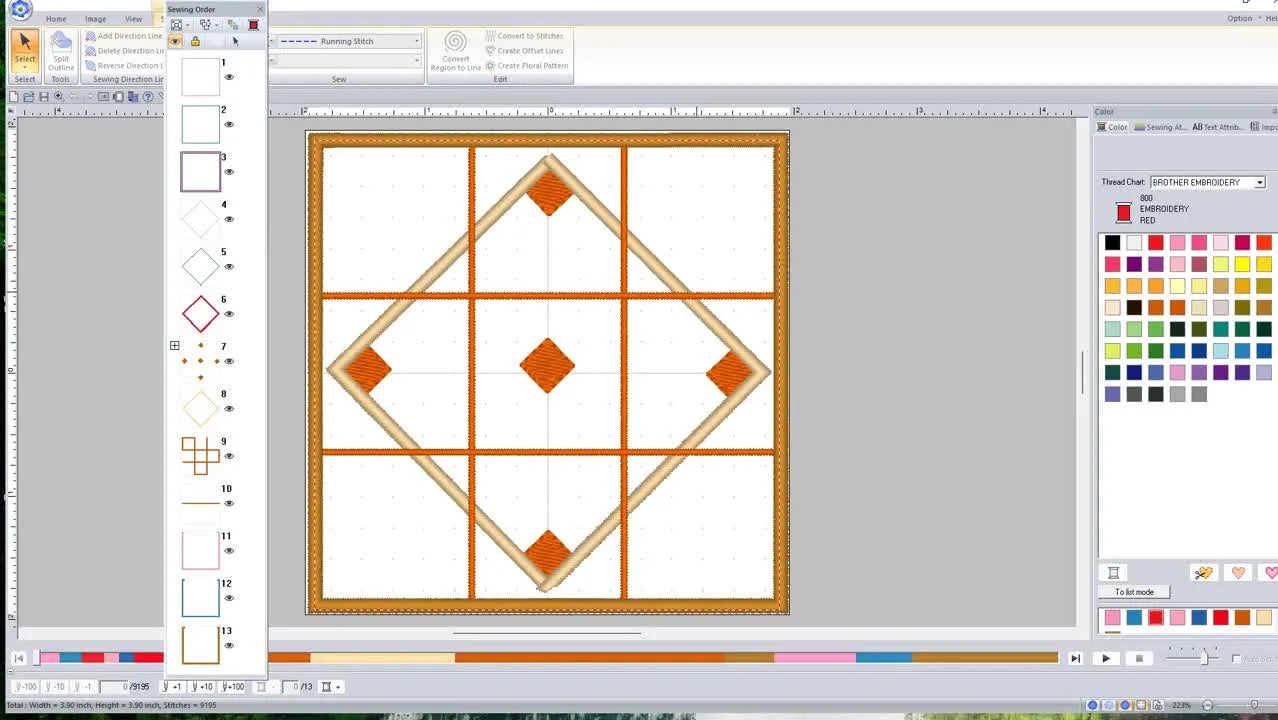
Task: Click Create Floral Pattern
Action: pyautogui.click(x=527, y=66)
